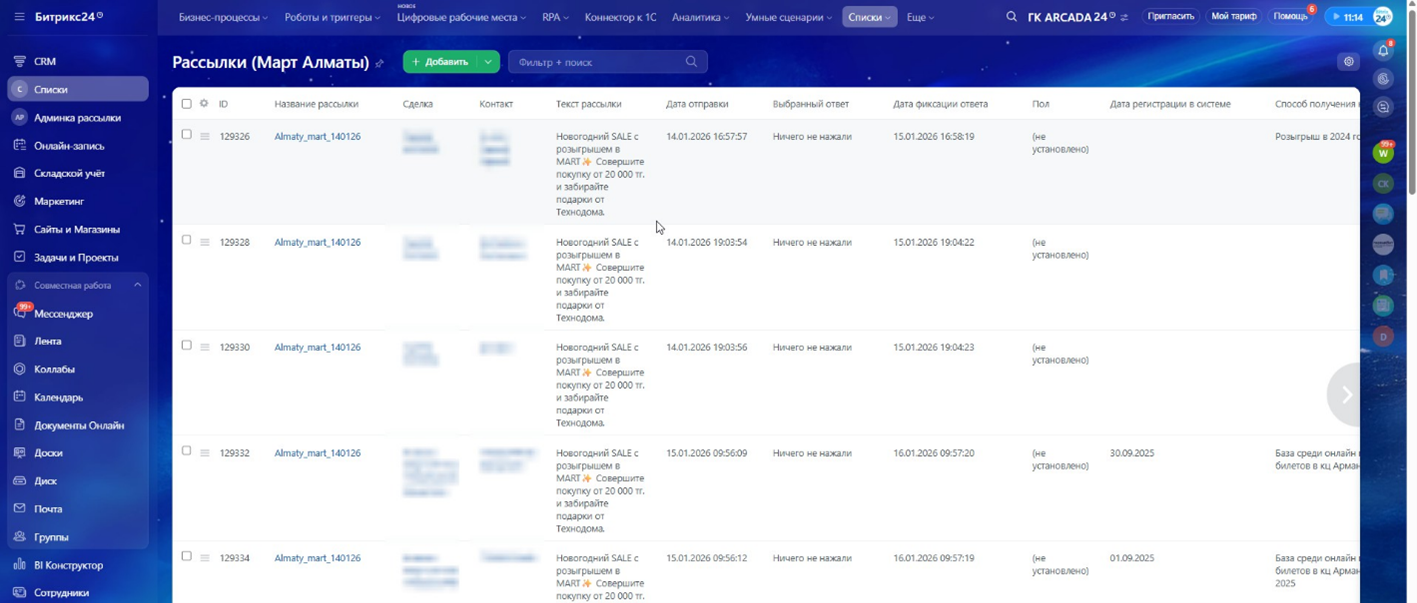This screenshot has width=1417, height=603.
Task: Open Помощь button with badge
Action: pos(1291,17)
